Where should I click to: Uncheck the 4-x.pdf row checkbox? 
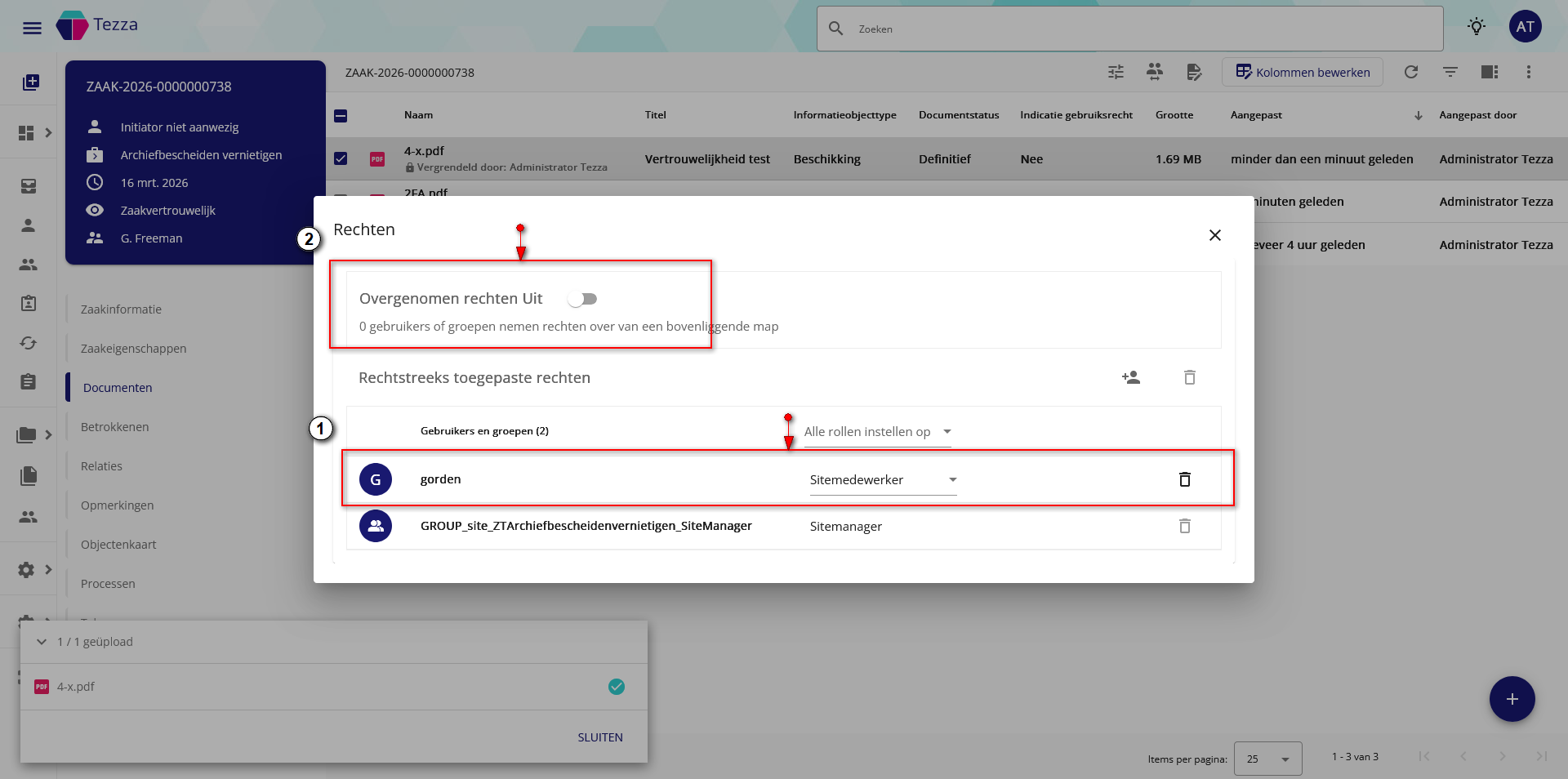coord(341,158)
